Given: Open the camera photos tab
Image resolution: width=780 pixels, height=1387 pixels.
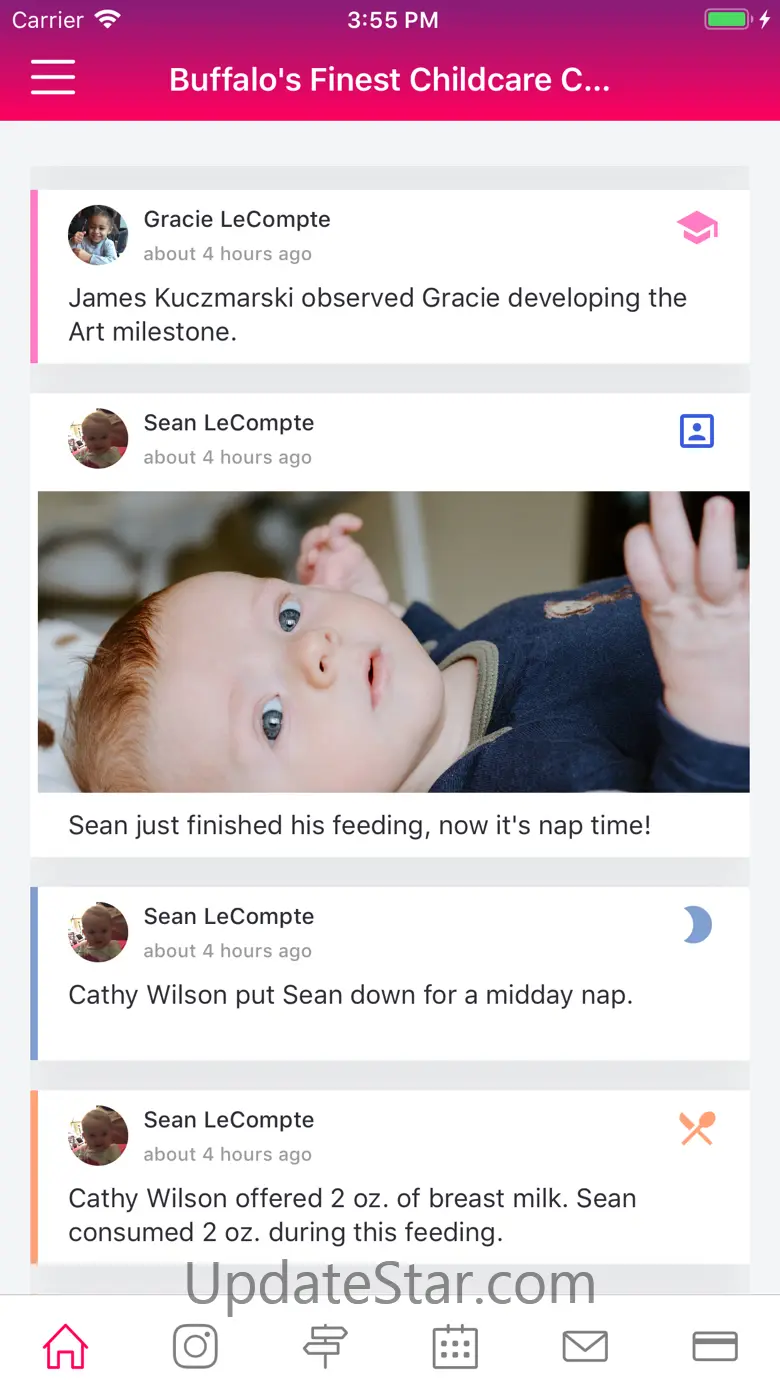Looking at the screenshot, I should pos(195,1346).
